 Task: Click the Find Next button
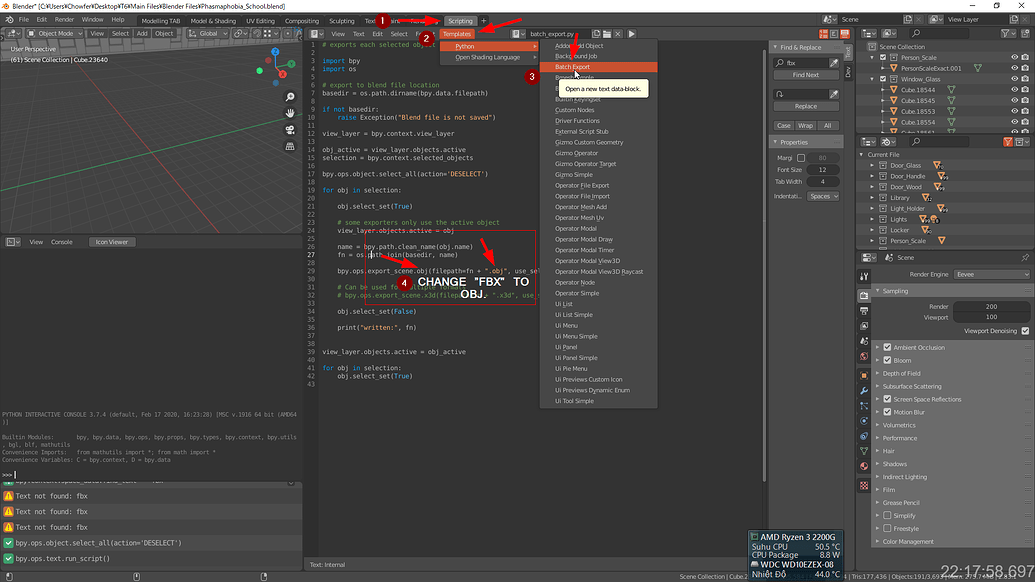pyautogui.click(x=807, y=75)
